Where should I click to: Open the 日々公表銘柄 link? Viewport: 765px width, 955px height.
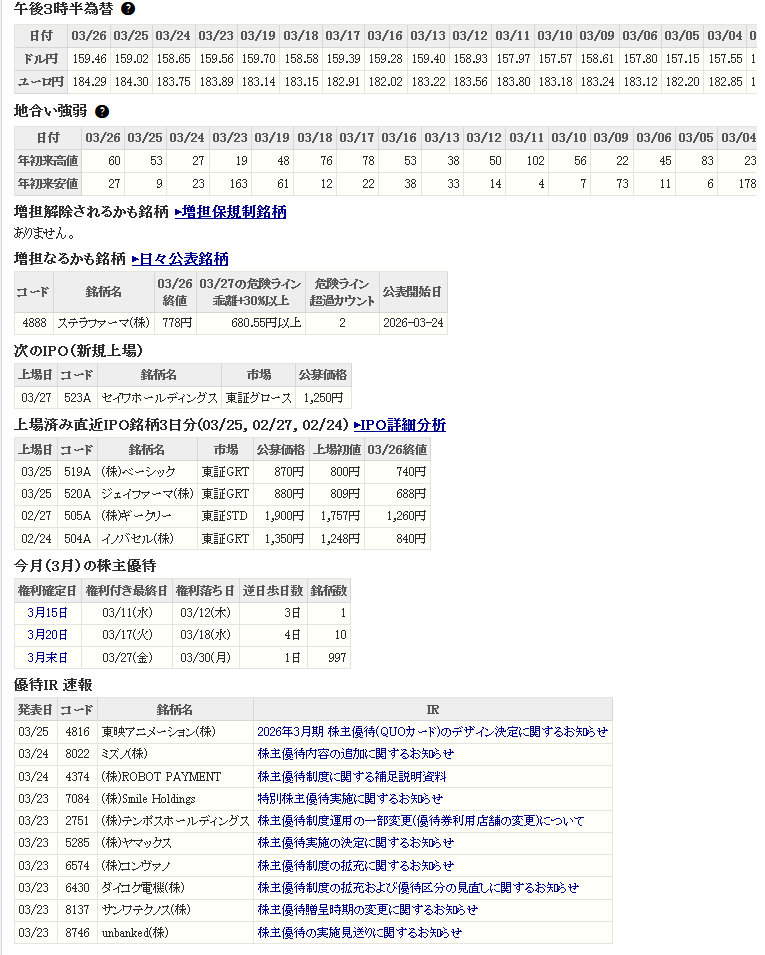click(180, 259)
